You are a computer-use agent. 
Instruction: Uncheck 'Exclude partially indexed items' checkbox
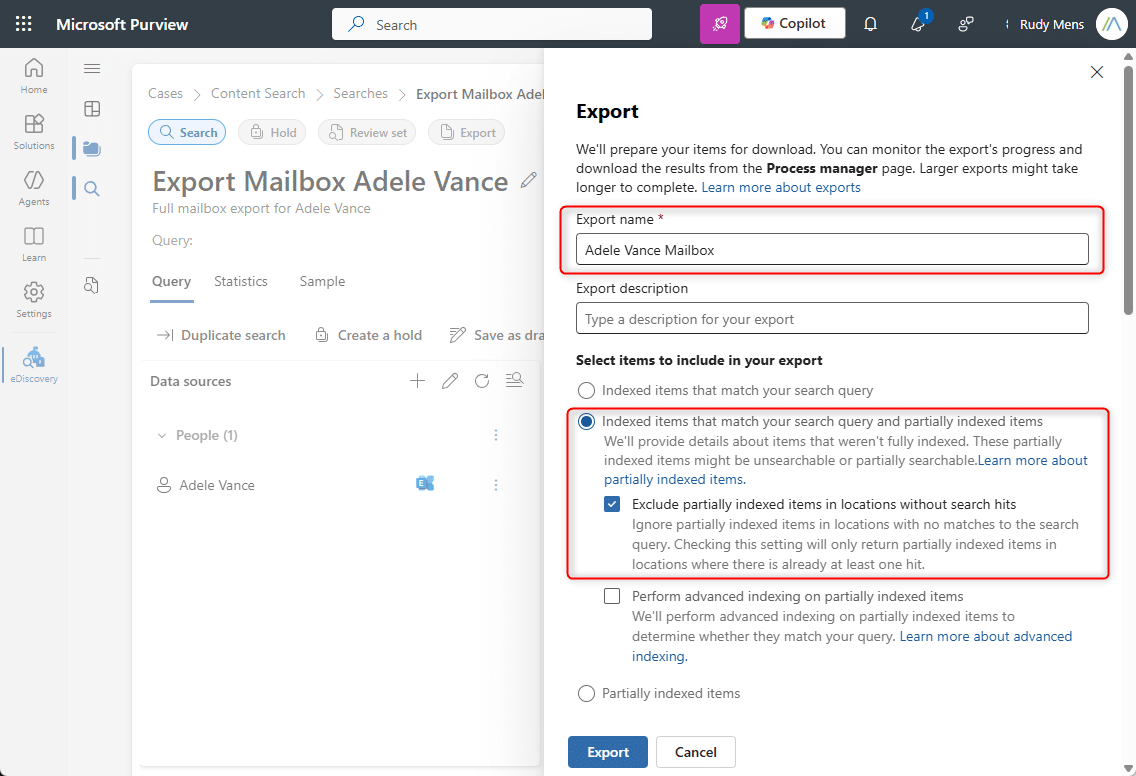pos(612,504)
